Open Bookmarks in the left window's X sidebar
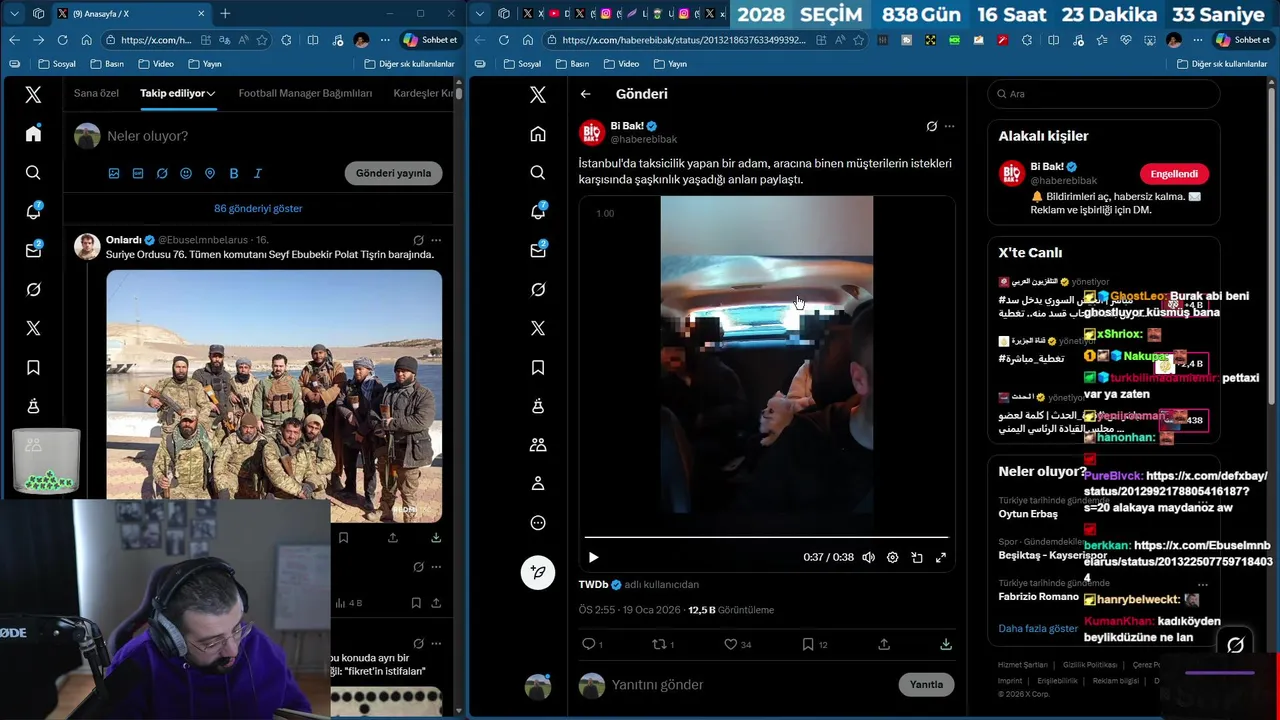 coord(33,368)
